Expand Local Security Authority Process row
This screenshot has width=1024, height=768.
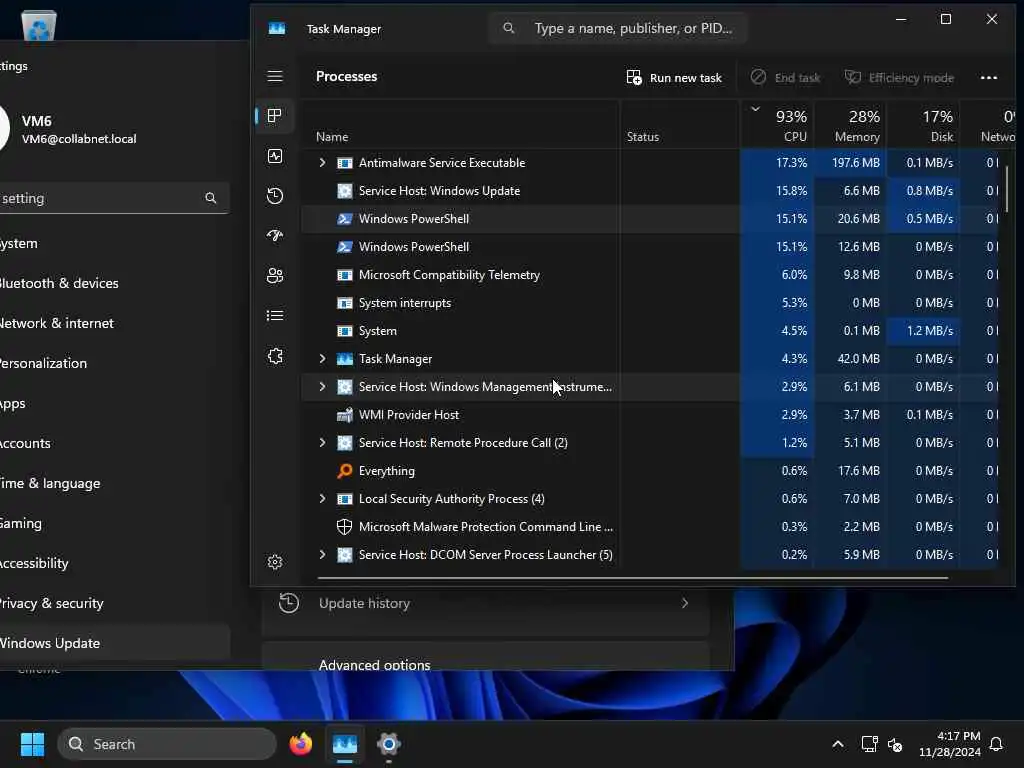(x=322, y=498)
